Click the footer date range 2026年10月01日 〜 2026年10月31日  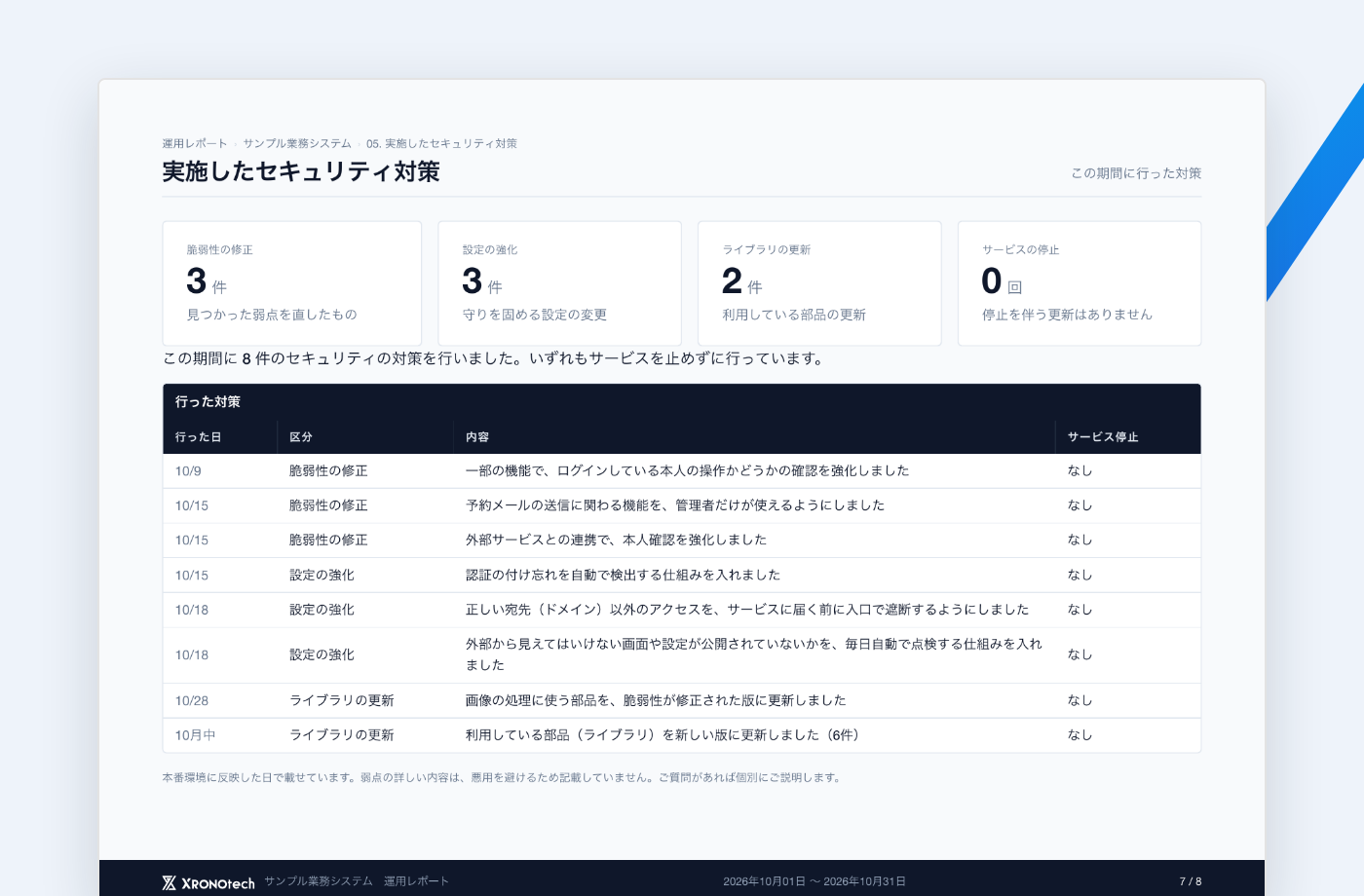[815, 881]
